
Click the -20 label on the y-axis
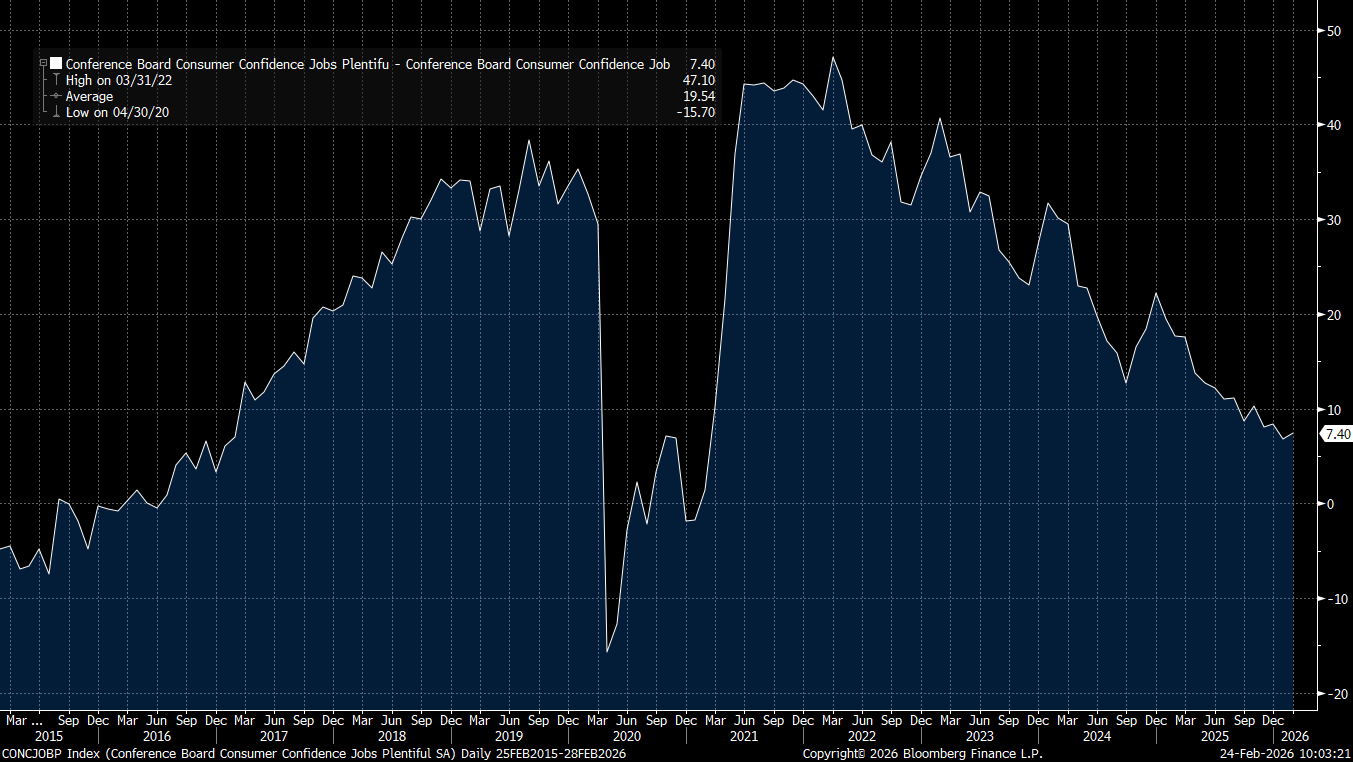coord(1333,694)
